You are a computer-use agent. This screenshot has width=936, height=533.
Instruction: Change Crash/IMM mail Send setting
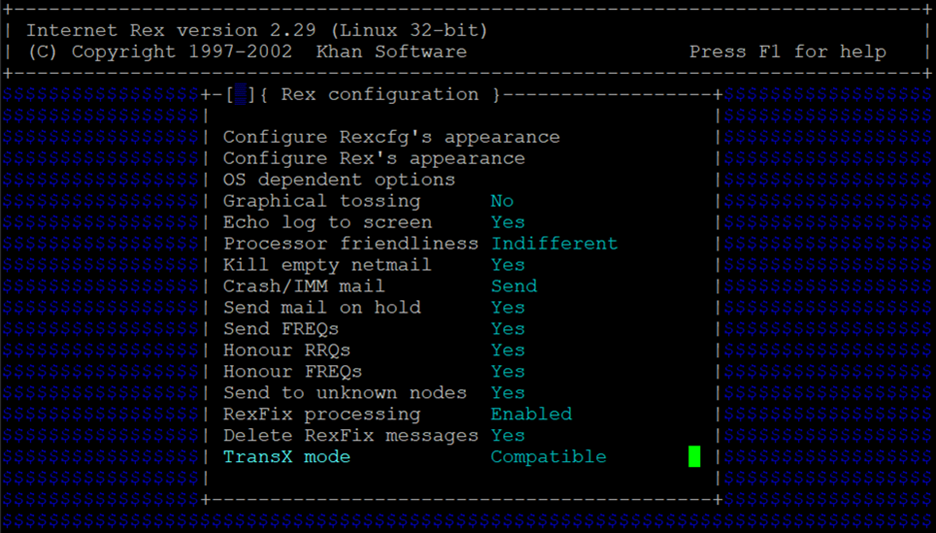514,286
